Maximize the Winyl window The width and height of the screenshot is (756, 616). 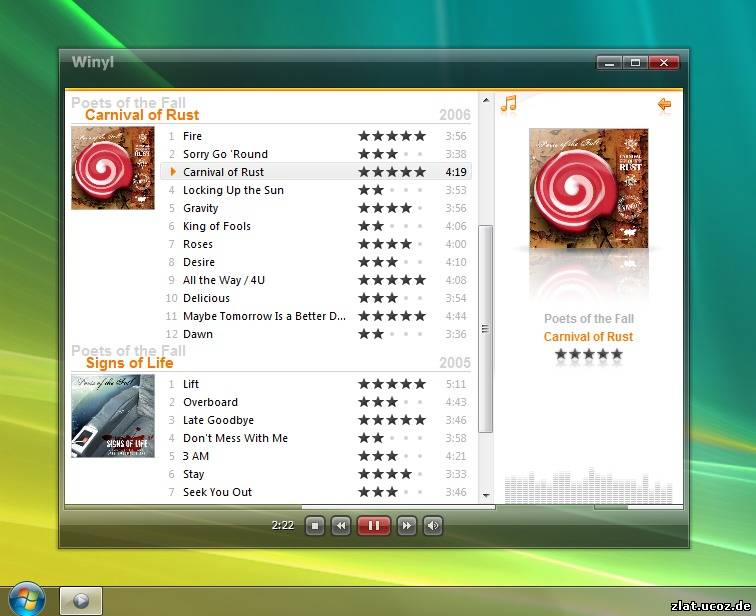[635, 63]
